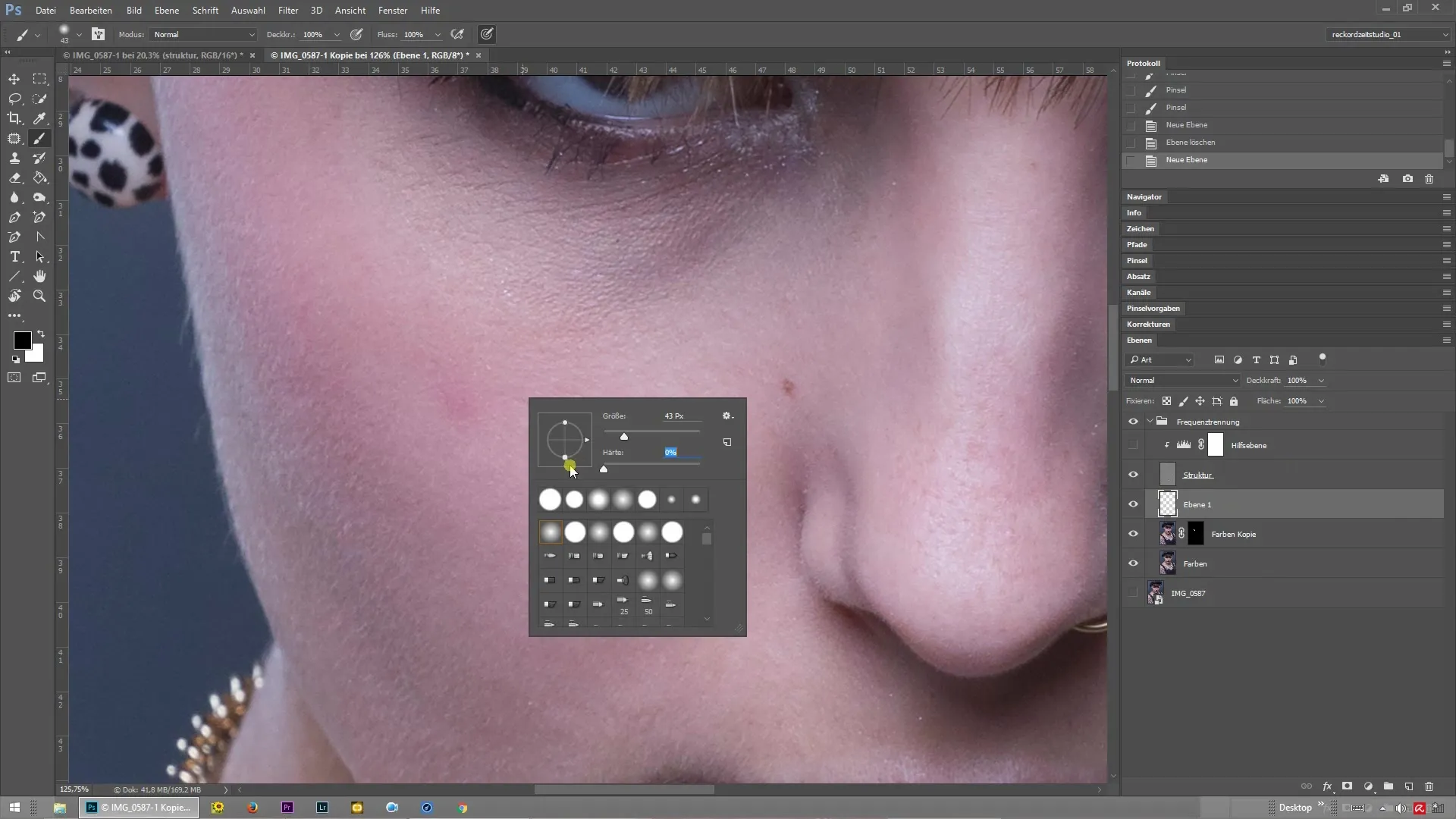
Task: Hide the Ebene 1 layer
Action: coord(1133,504)
